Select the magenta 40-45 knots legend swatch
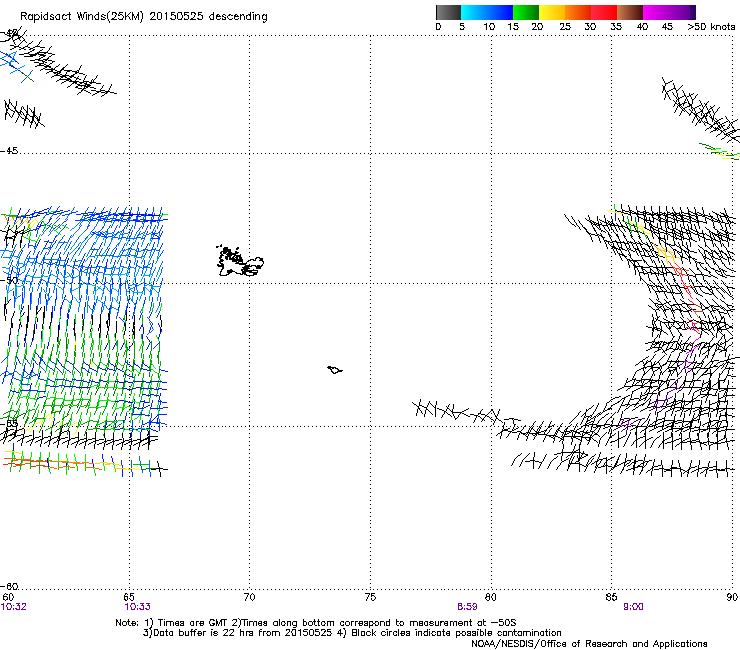 point(656,12)
